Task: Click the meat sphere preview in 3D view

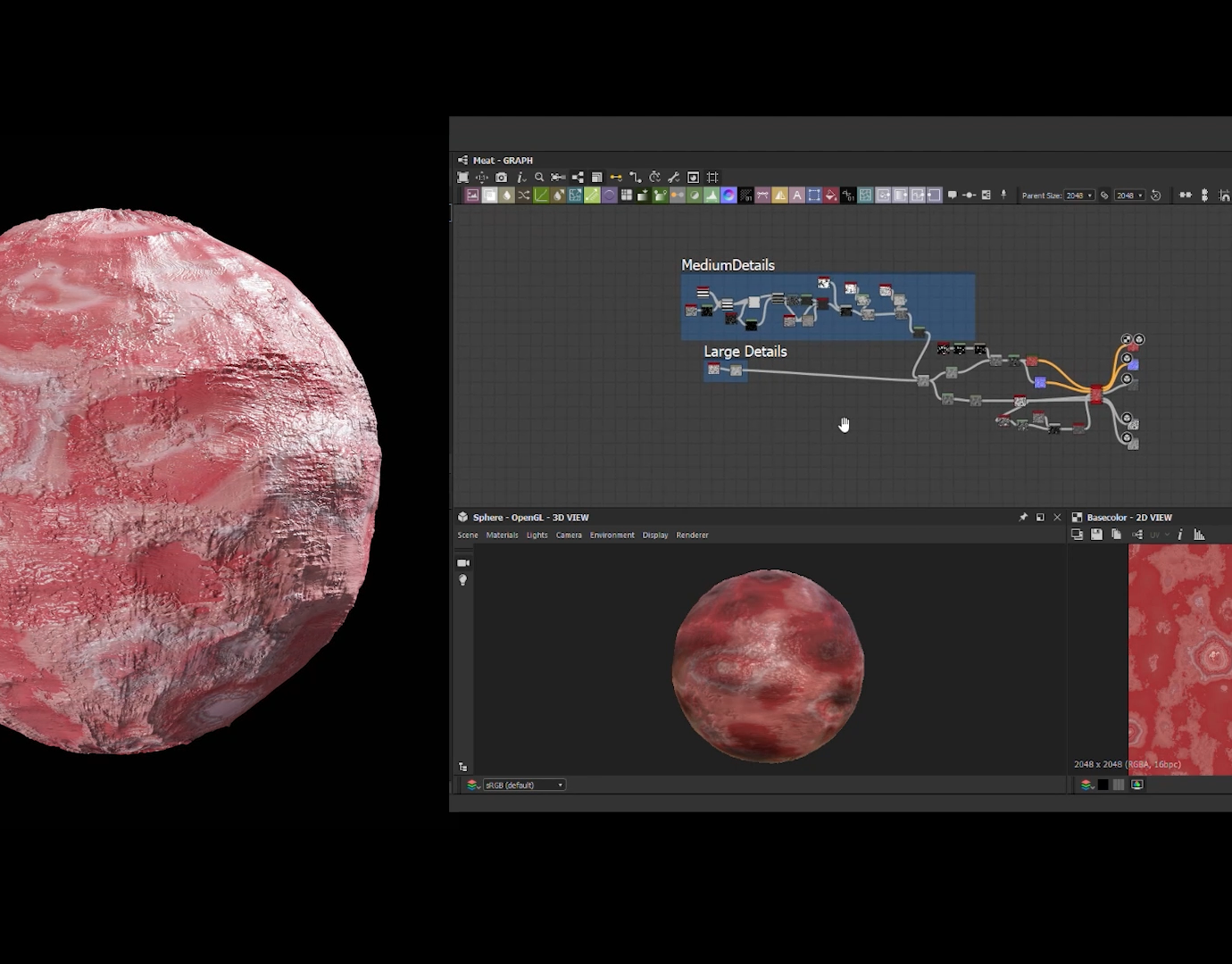Action: click(768, 666)
